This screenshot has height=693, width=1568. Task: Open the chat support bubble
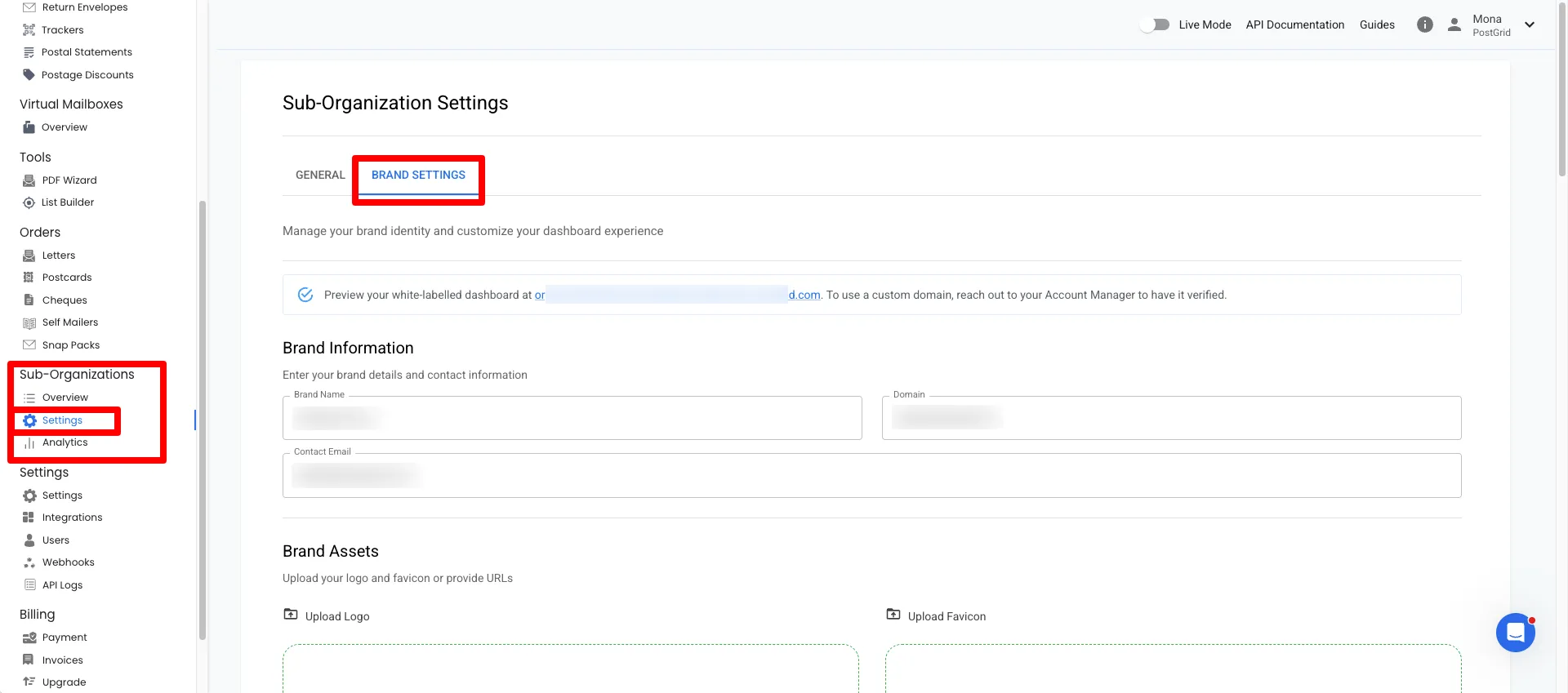(x=1516, y=633)
